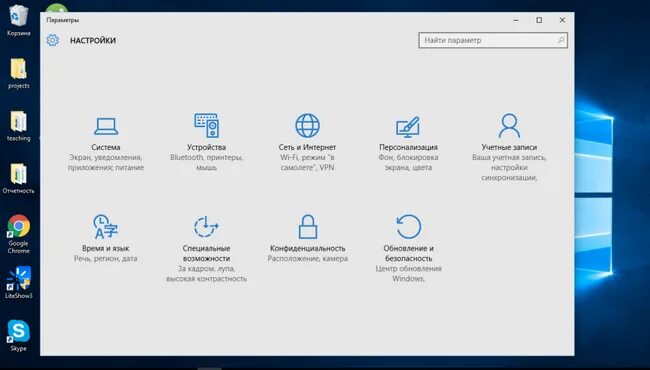Click the Сеть и Интернет title
650x370 pixels.
coord(307,147)
